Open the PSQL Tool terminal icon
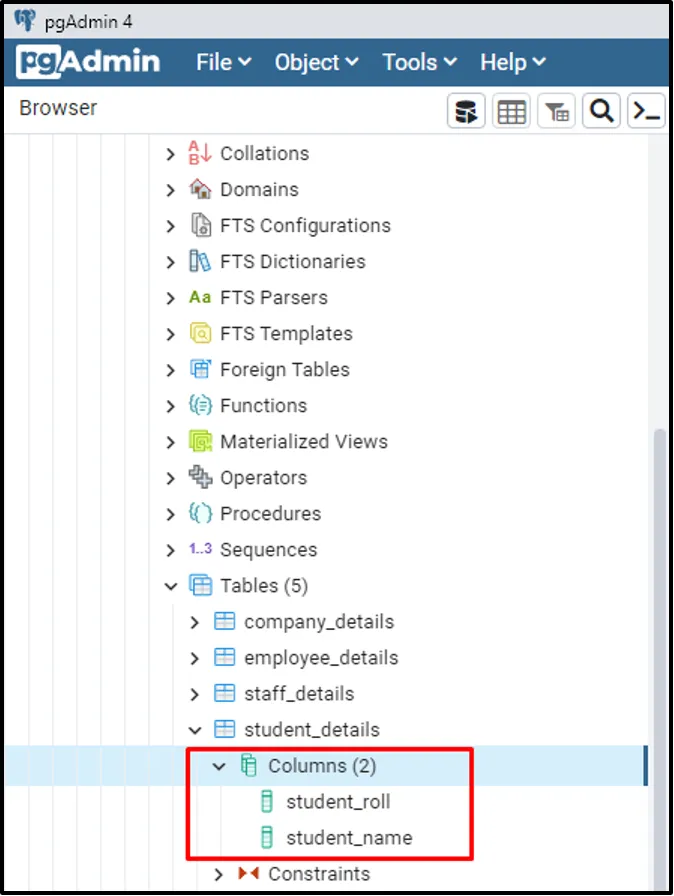 click(x=646, y=111)
